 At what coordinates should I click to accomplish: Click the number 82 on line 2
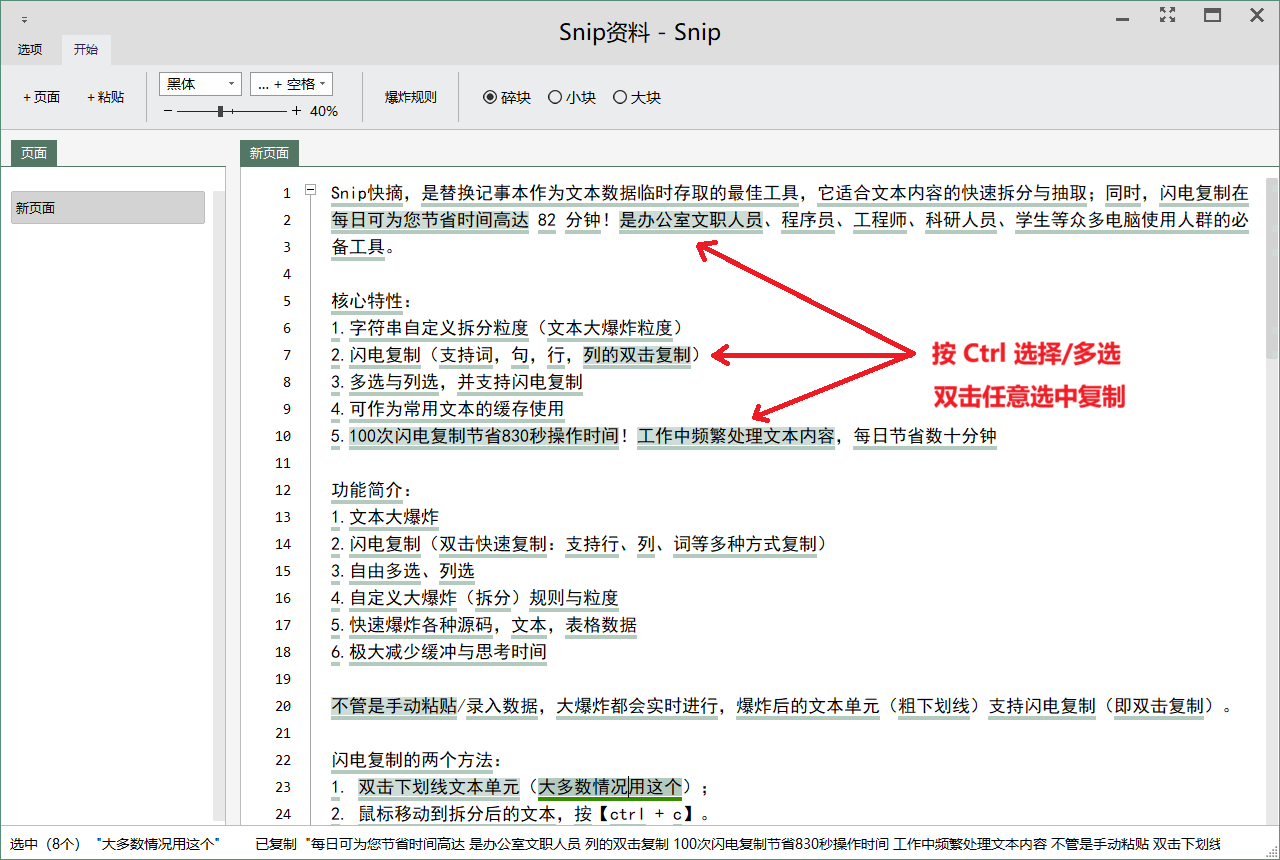tap(547, 220)
